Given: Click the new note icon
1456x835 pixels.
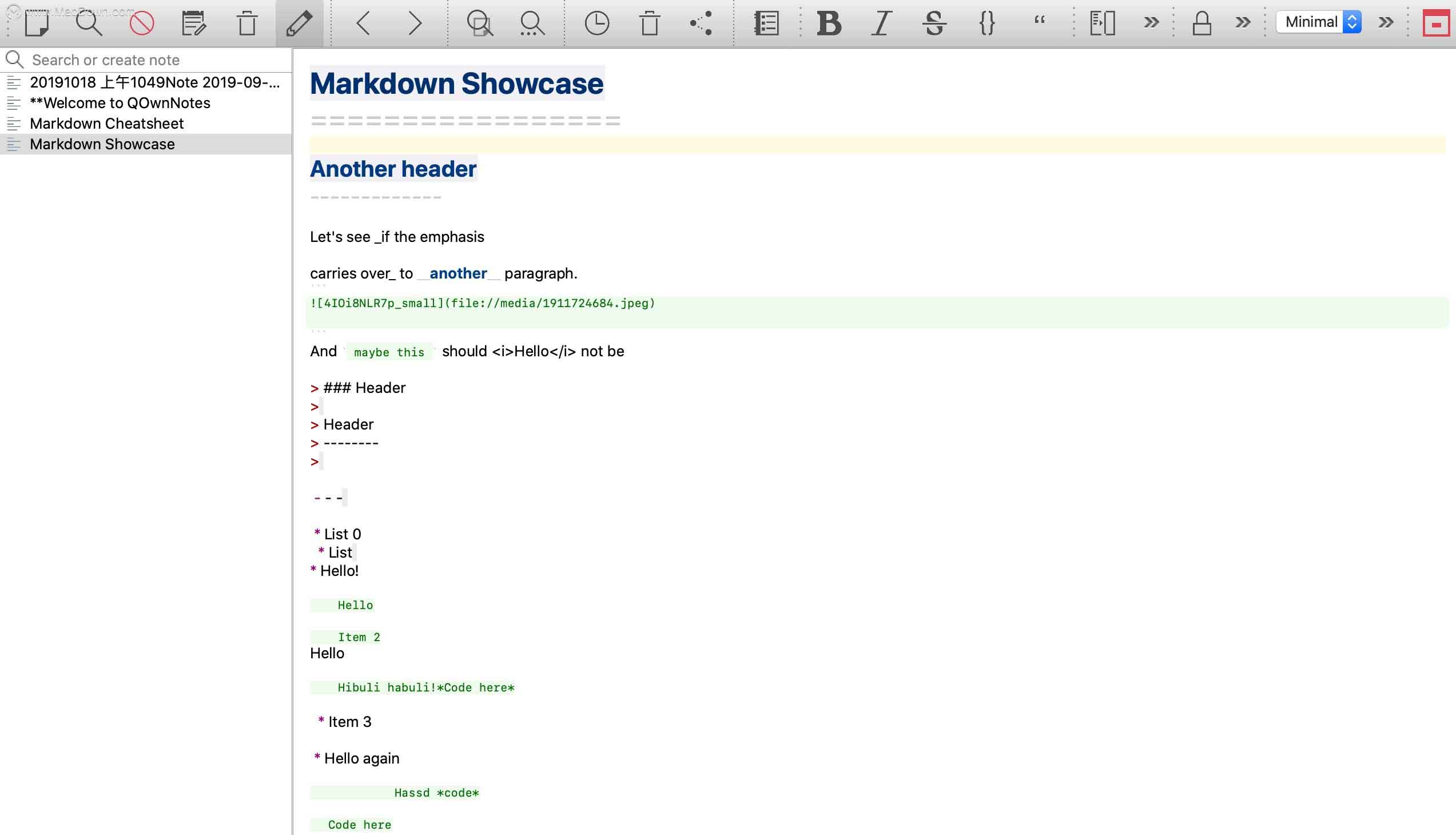Looking at the screenshot, I should point(37,23).
